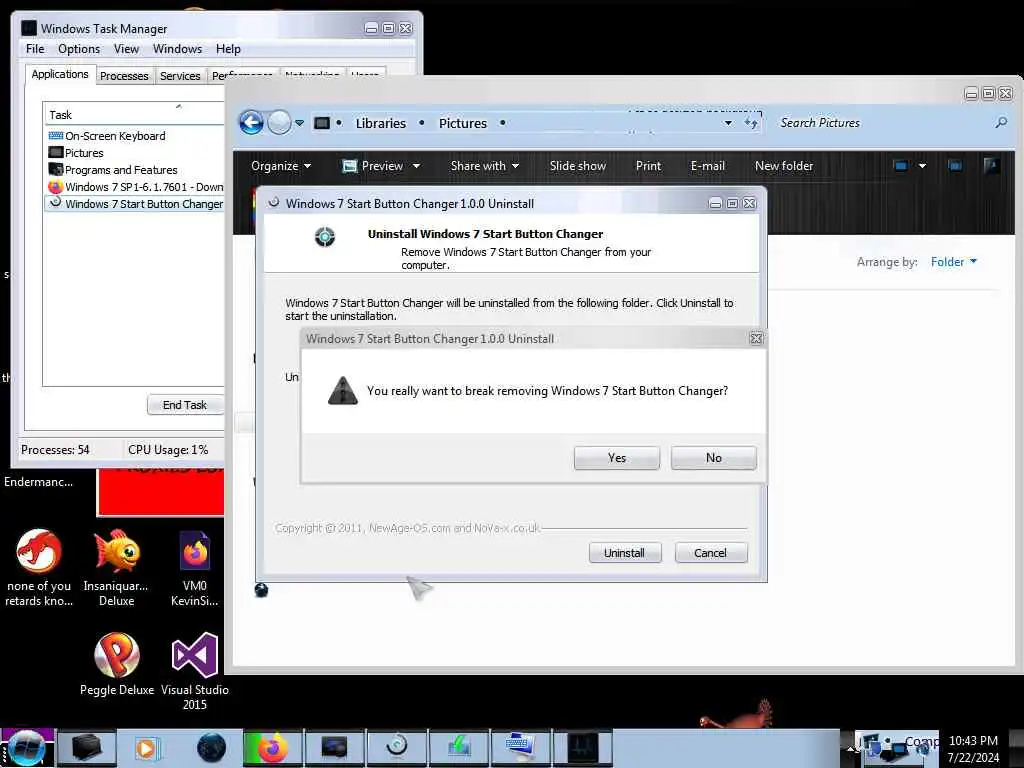
Task: Click the Preview toolbar button
Action: point(374,166)
